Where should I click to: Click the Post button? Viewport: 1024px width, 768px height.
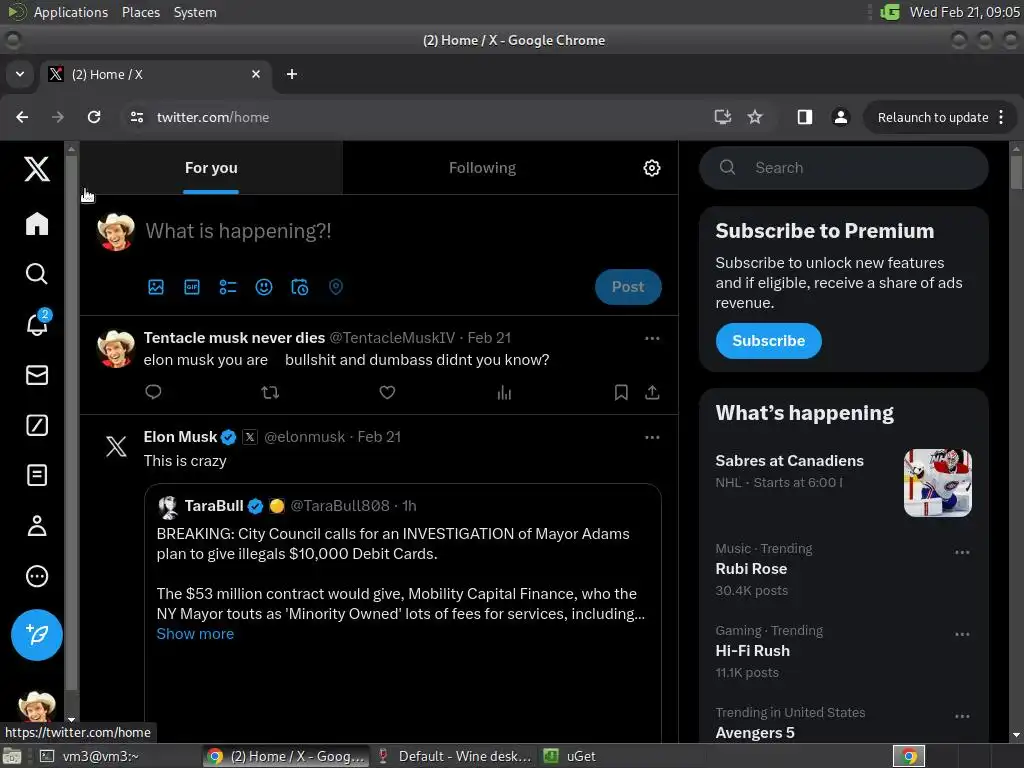point(628,287)
